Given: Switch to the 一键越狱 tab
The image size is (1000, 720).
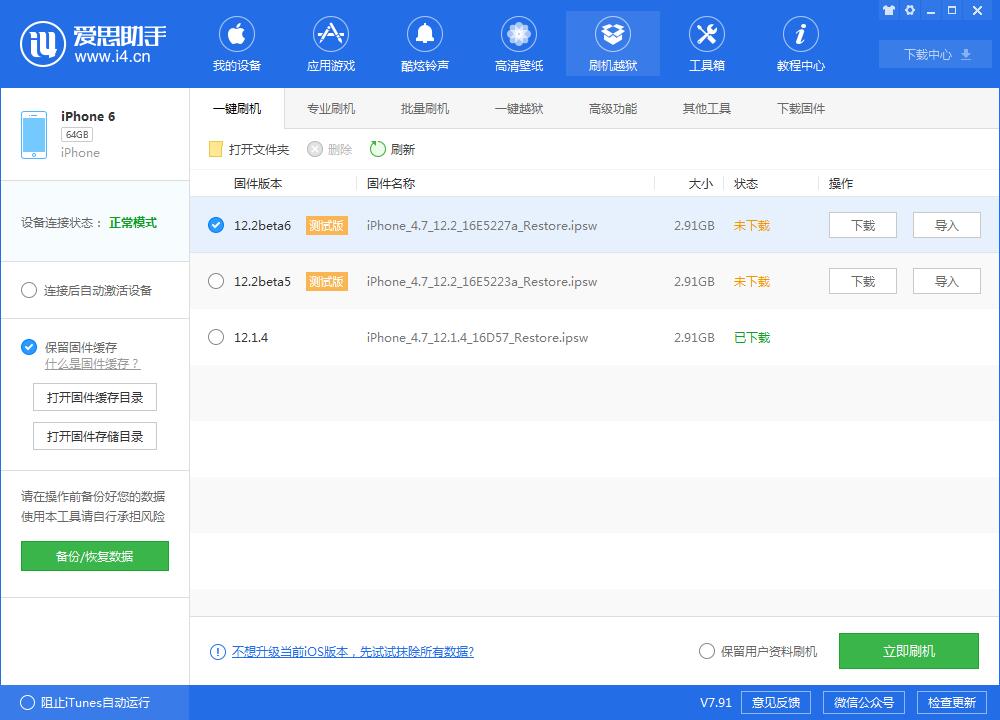Looking at the screenshot, I should click(x=517, y=108).
